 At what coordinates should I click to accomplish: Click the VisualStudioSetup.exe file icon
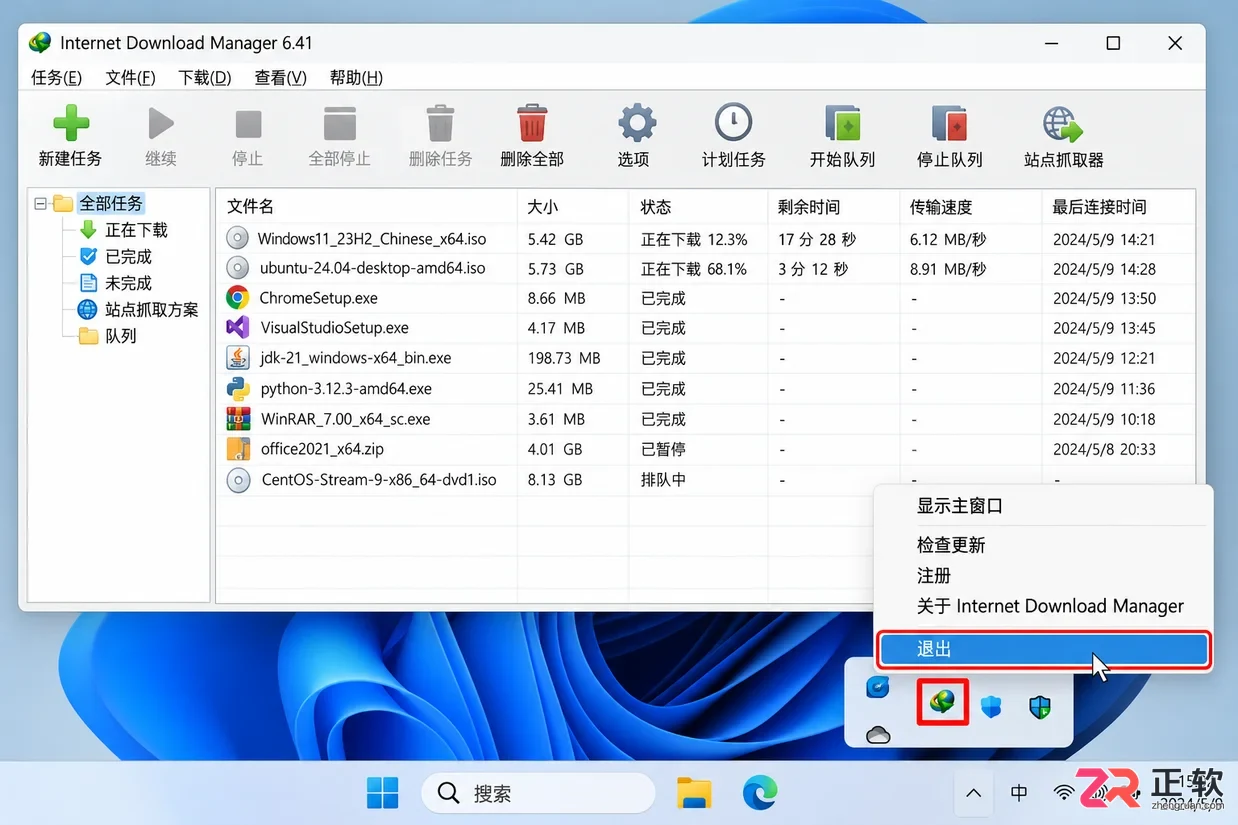(x=237, y=328)
